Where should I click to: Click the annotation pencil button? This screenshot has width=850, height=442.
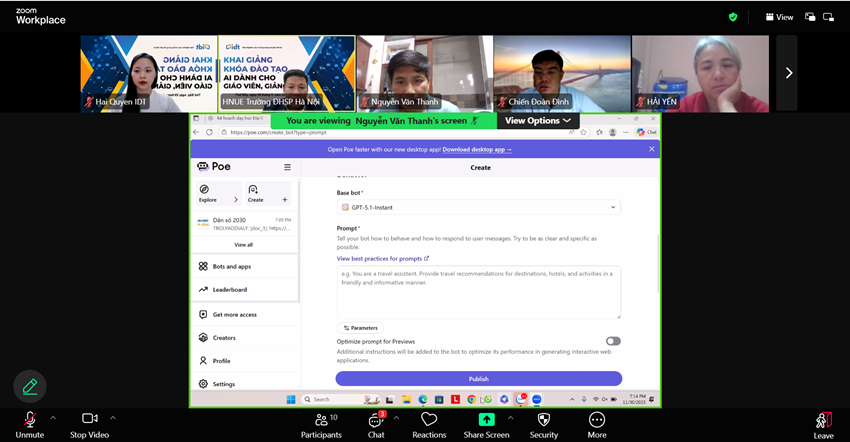30,386
